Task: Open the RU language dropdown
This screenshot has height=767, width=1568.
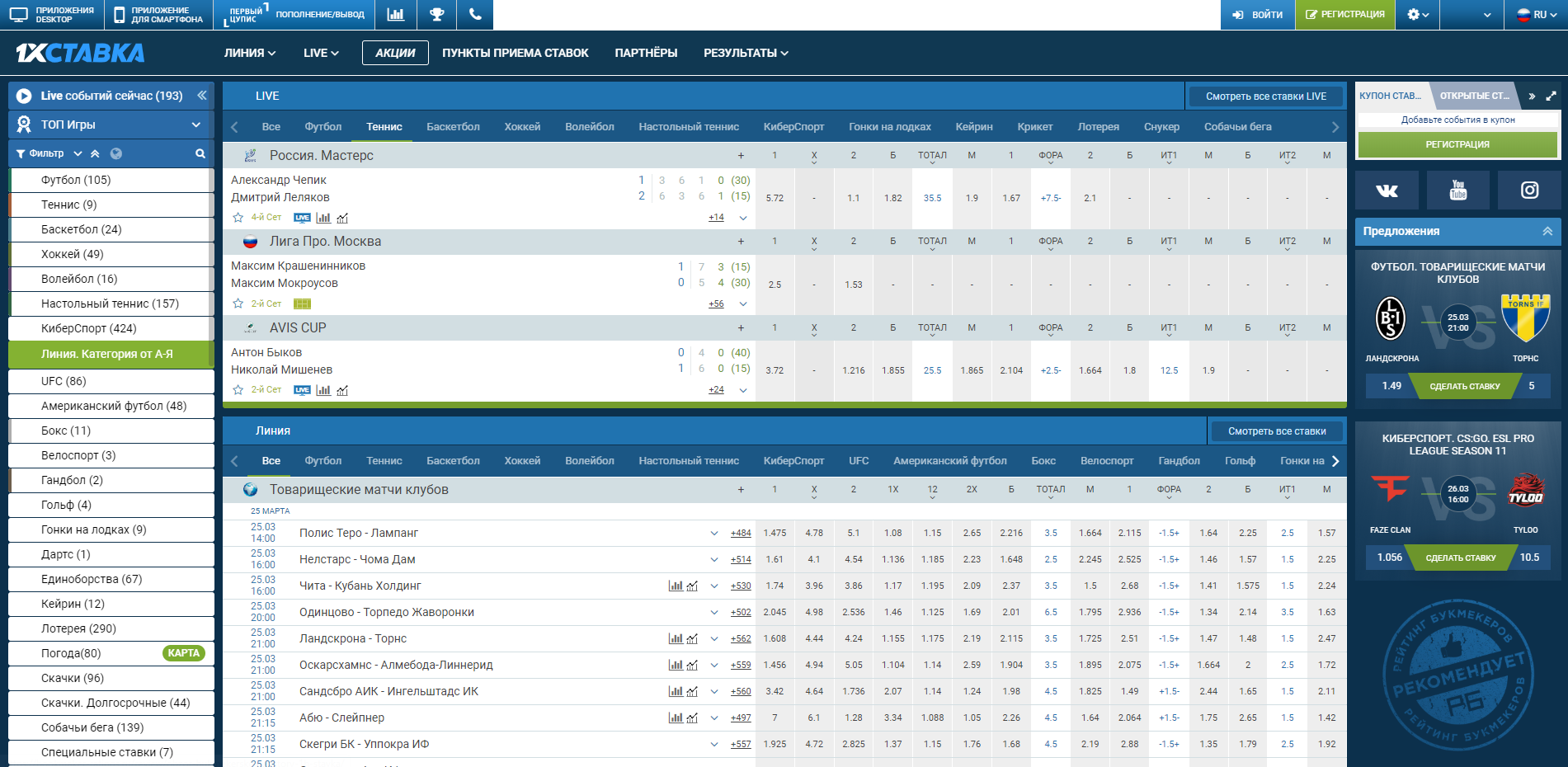Action: pos(1537,15)
